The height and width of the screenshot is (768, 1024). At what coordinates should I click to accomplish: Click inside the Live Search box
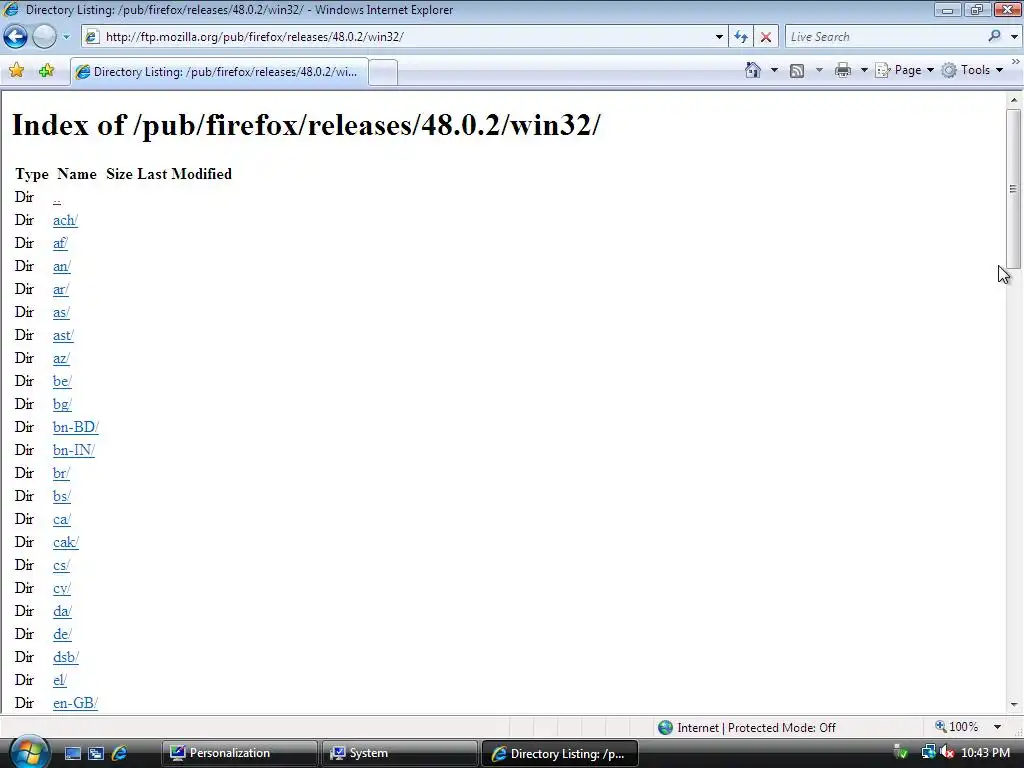(885, 37)
